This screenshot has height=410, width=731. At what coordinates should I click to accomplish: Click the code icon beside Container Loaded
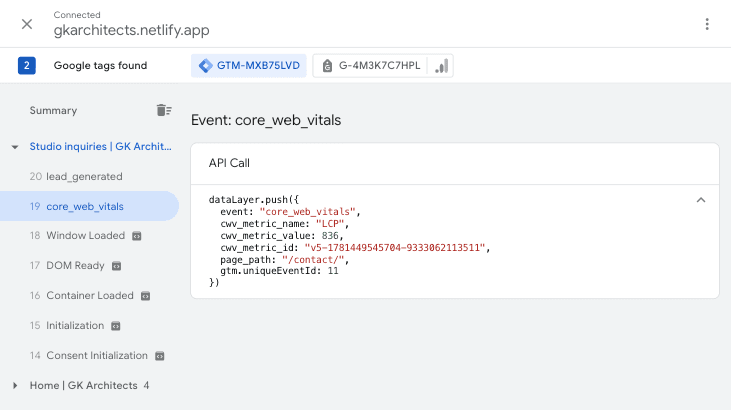coord(145,296)
